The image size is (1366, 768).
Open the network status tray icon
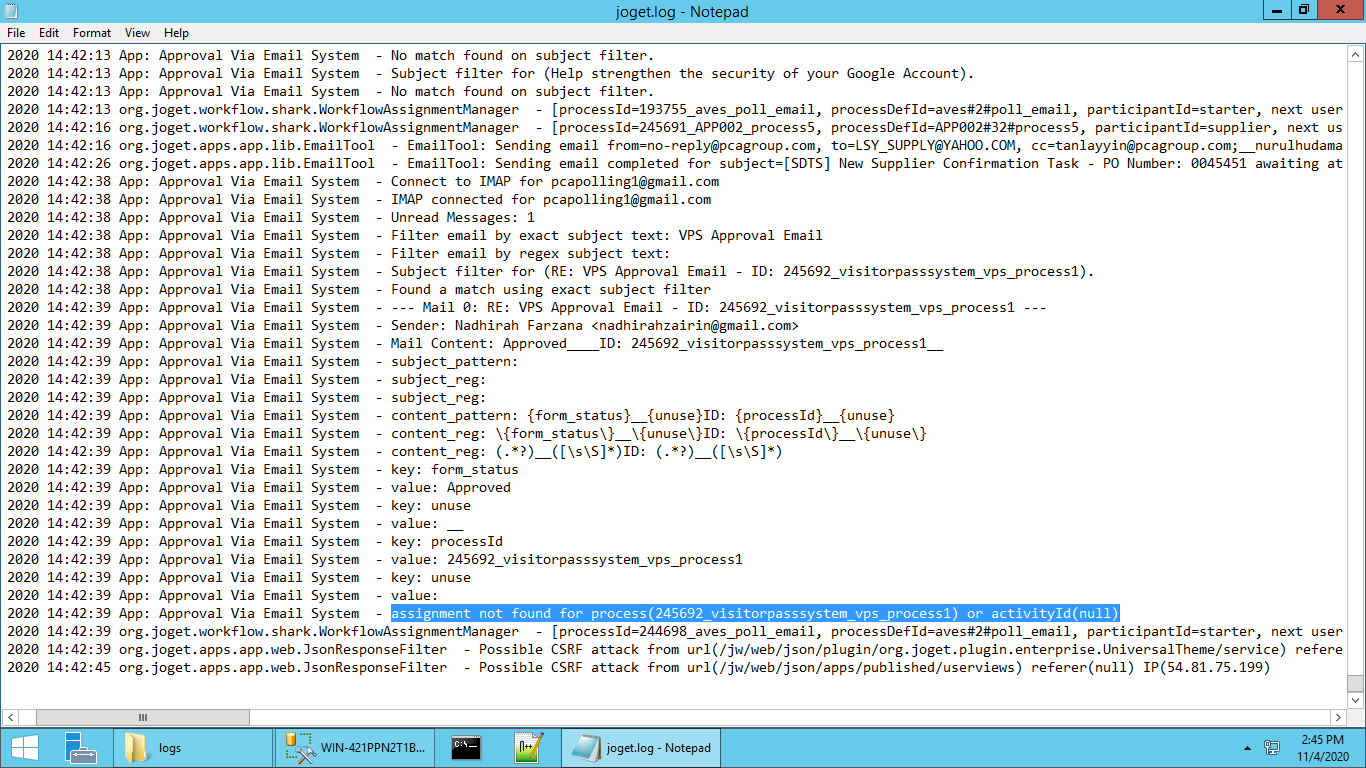pyautogui.click(x=1272, y=747)
